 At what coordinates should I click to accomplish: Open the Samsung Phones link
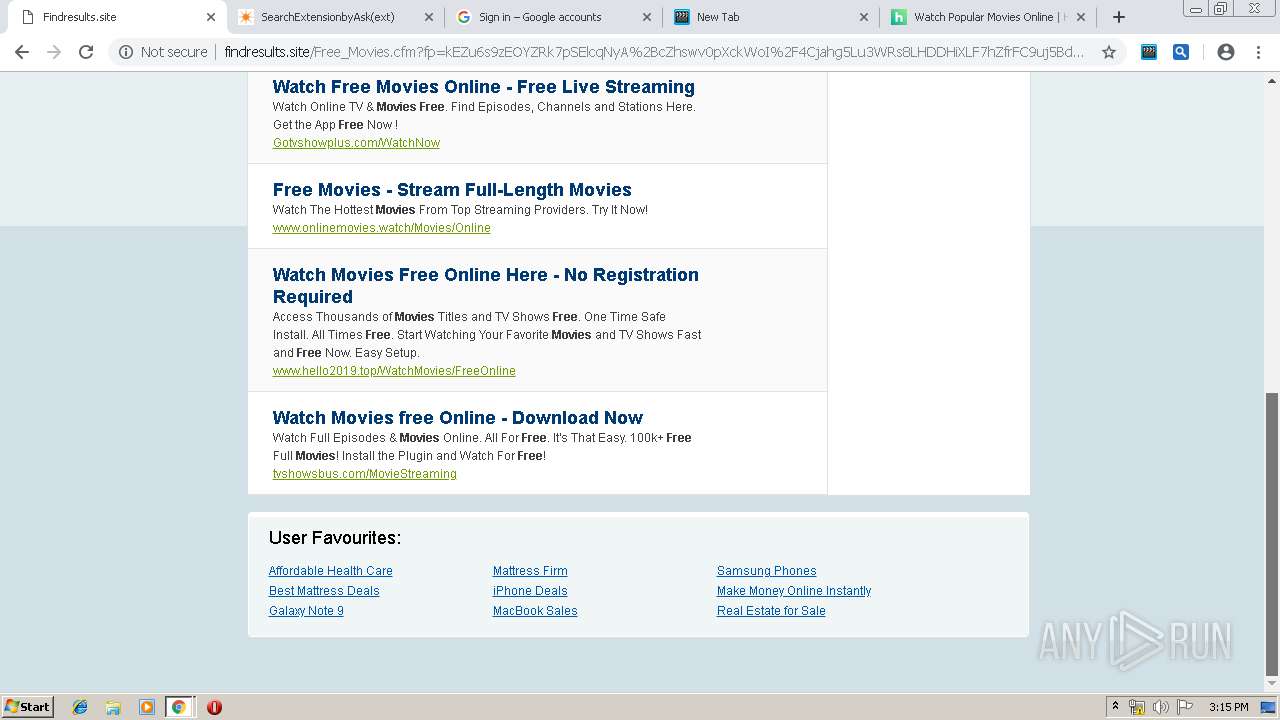766,571
